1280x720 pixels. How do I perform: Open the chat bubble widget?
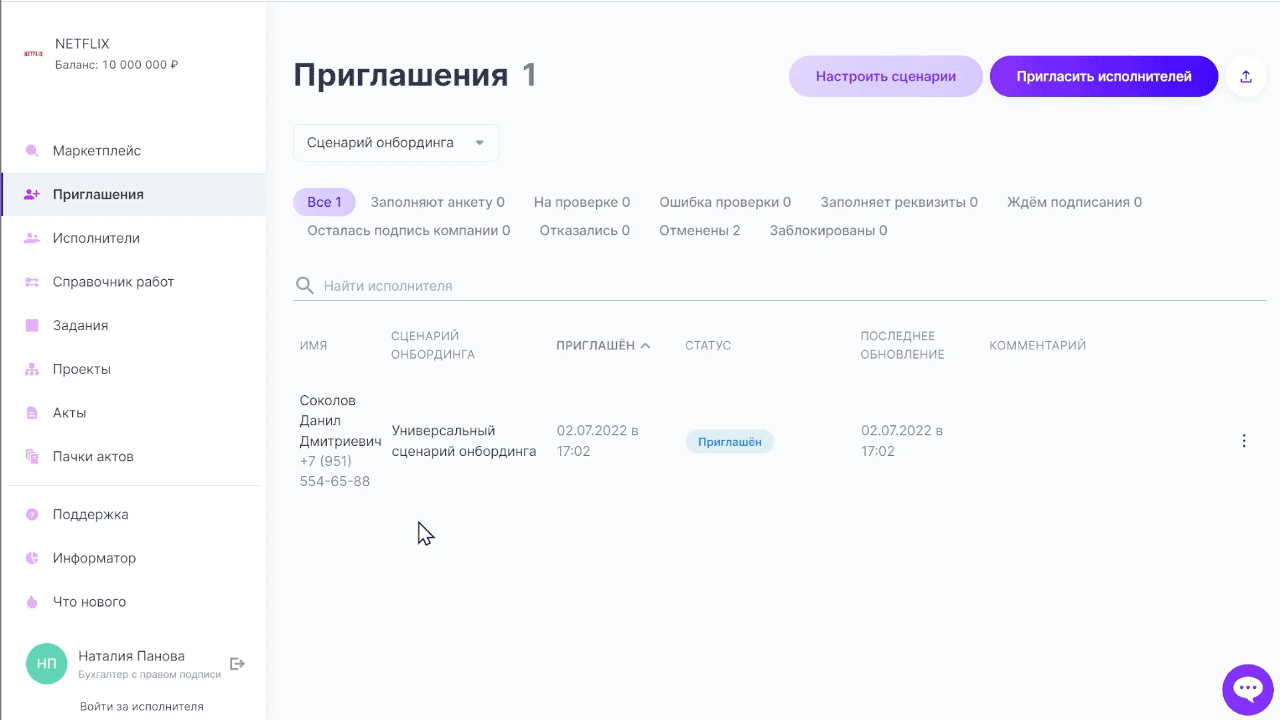click(1247, 689)
